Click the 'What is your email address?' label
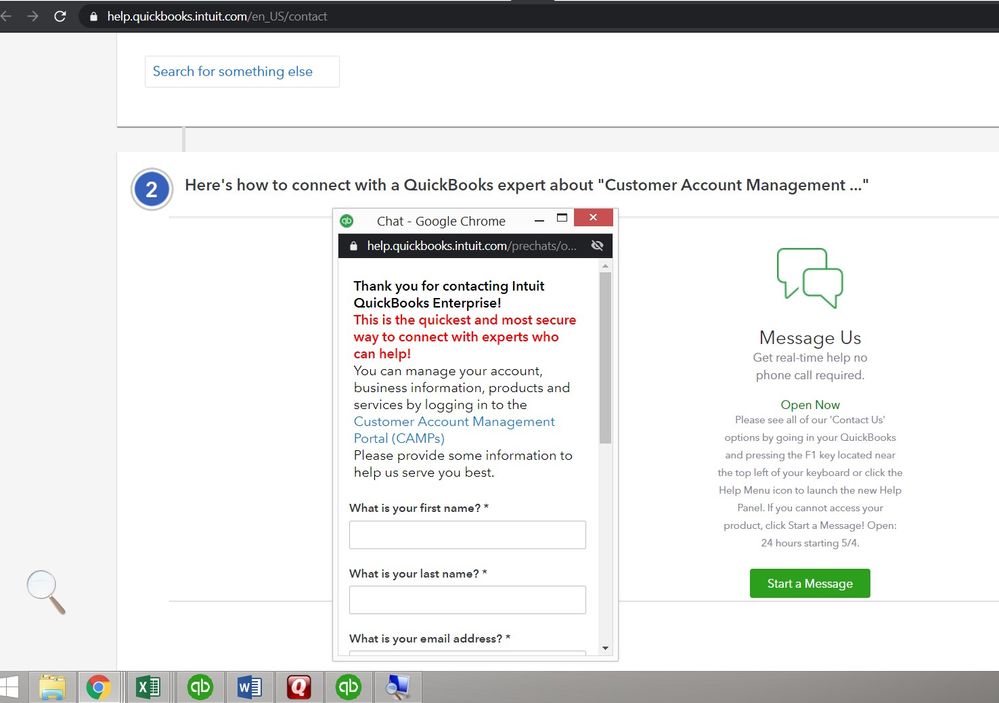 [x=429, y=638]
